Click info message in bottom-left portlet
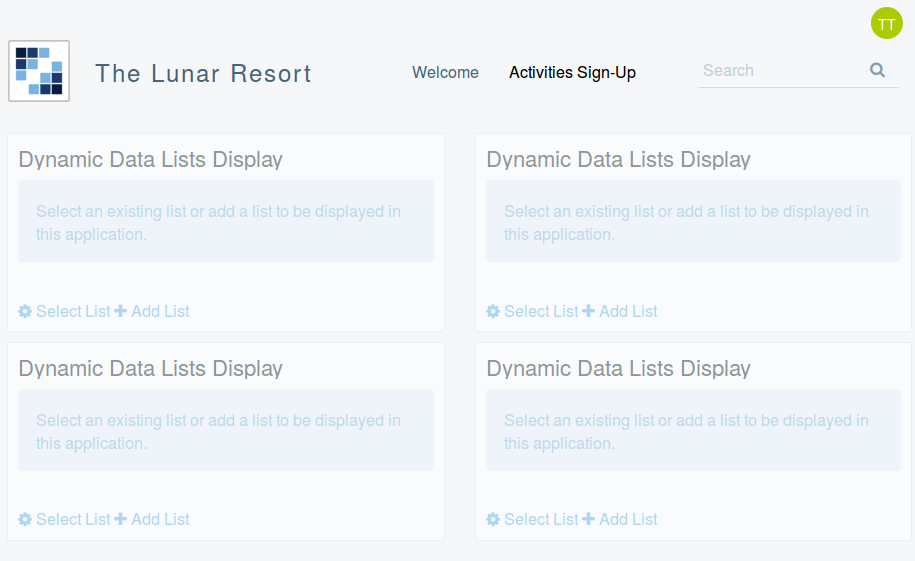915x561 pixels. (226, 430)
